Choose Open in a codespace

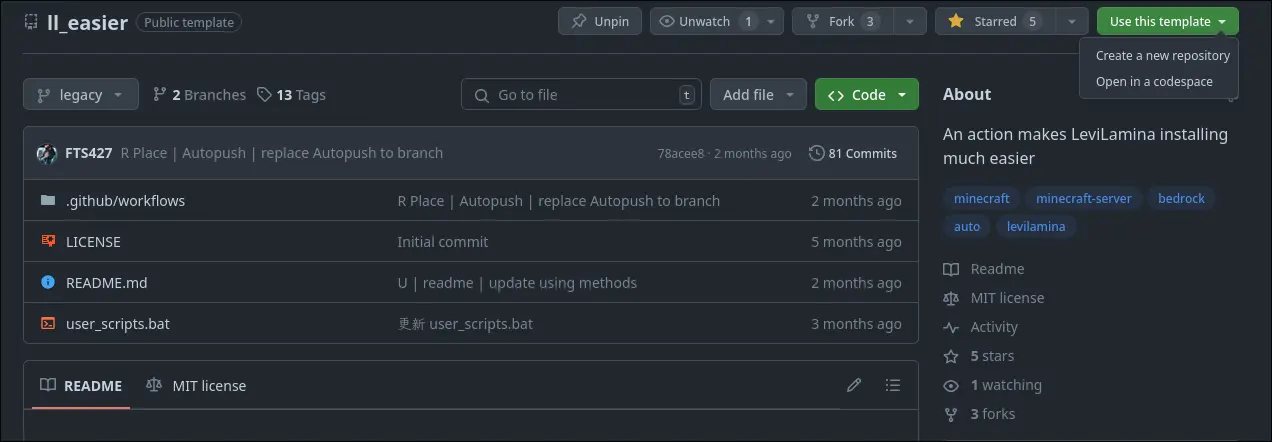tap(1153, 82)
